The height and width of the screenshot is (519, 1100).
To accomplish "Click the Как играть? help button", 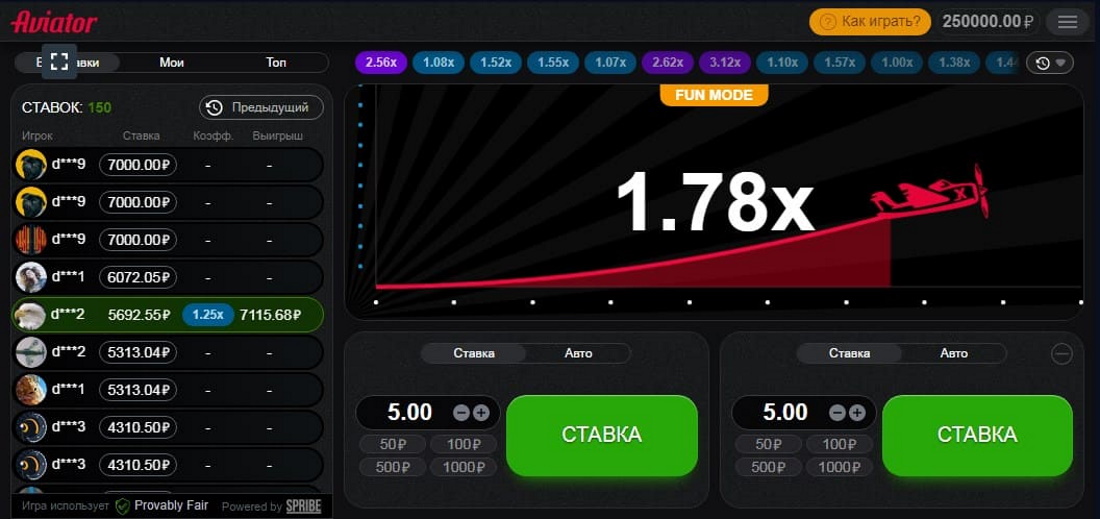I will point(870,22).
